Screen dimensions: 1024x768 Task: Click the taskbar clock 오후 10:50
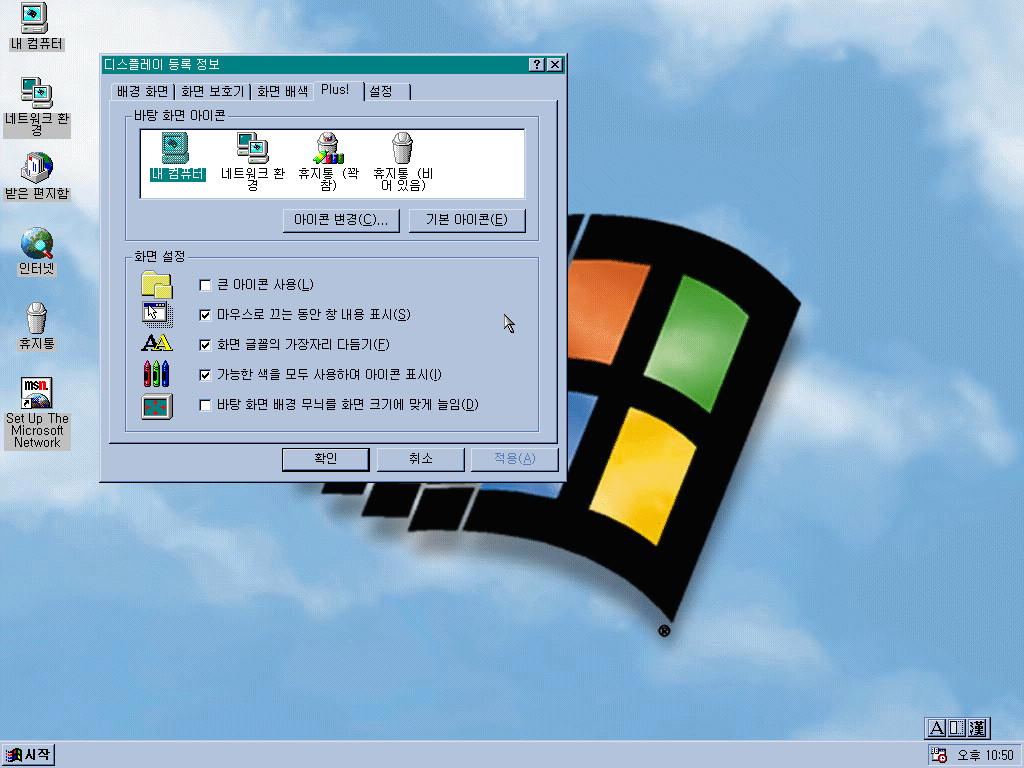pyautogui.click(x=985, y=756)
